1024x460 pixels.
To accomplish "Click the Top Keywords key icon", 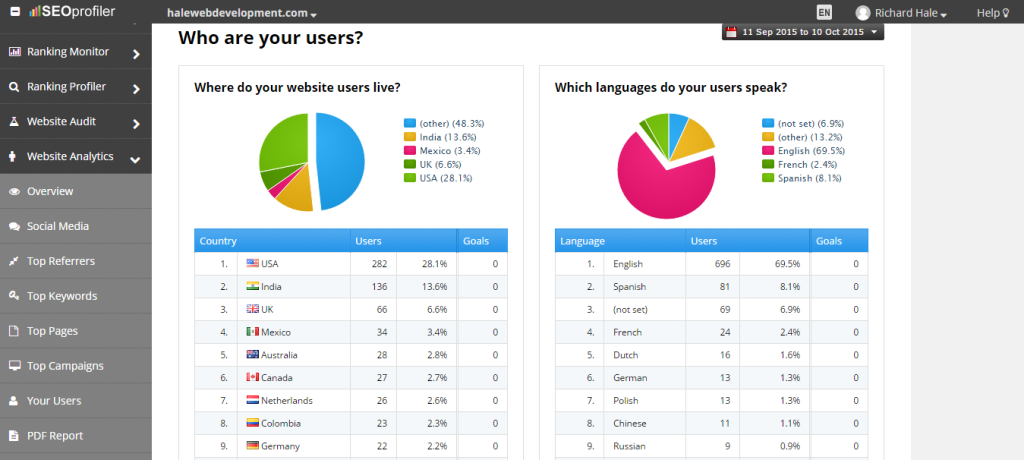I will click(14, 296).
